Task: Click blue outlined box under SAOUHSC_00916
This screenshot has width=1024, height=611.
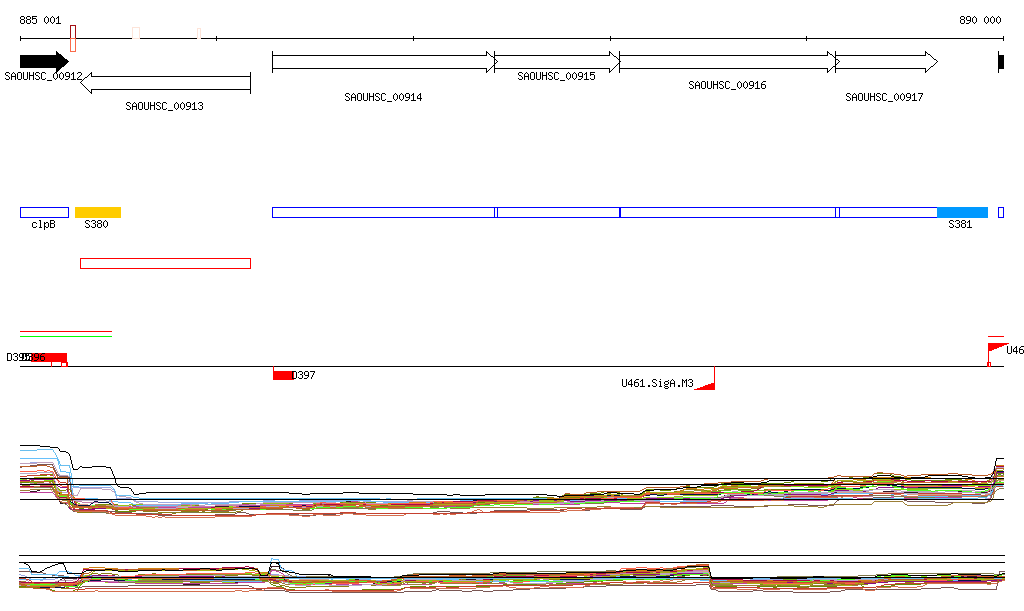Action: coord(728,212)
